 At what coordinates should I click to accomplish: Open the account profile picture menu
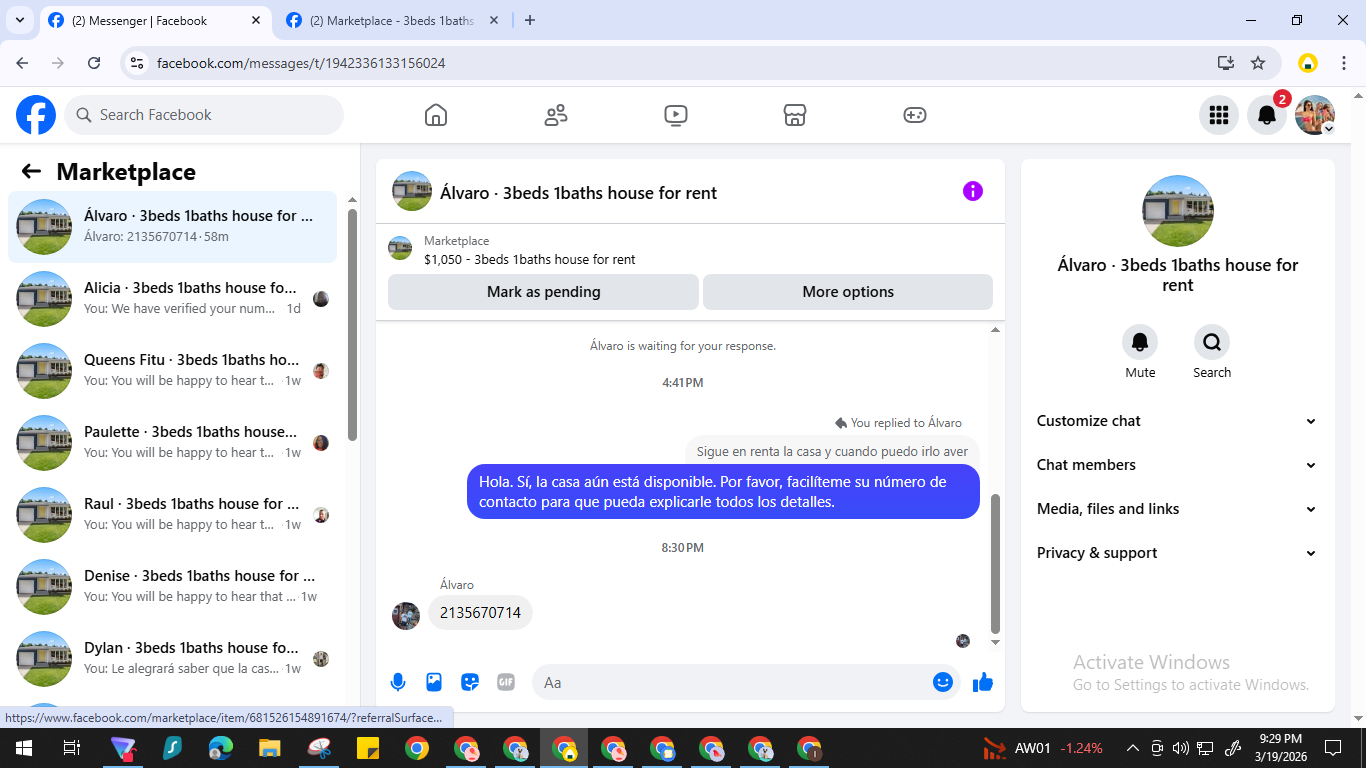1315,115
